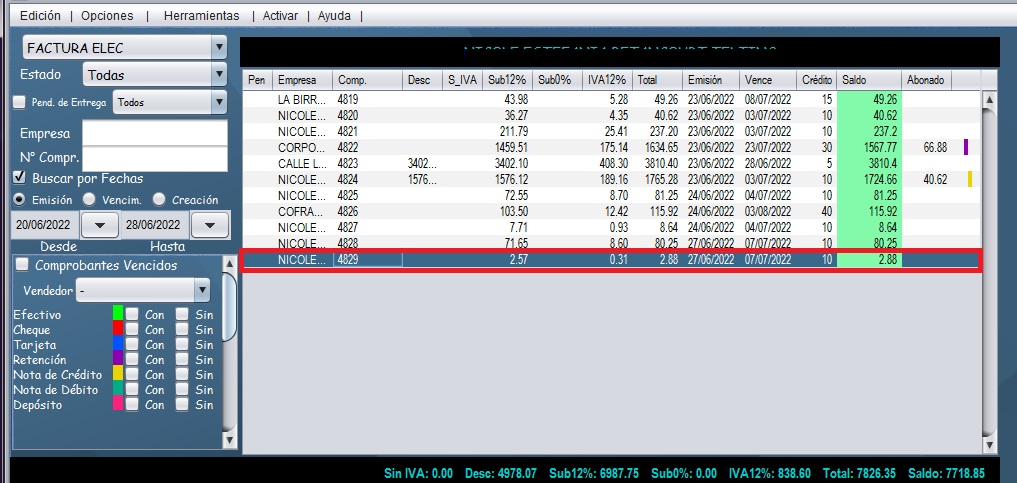Viewport: 1017px width, 483px height.
Task: Open the Herramientas menu
Action: (x=201, y=16)
